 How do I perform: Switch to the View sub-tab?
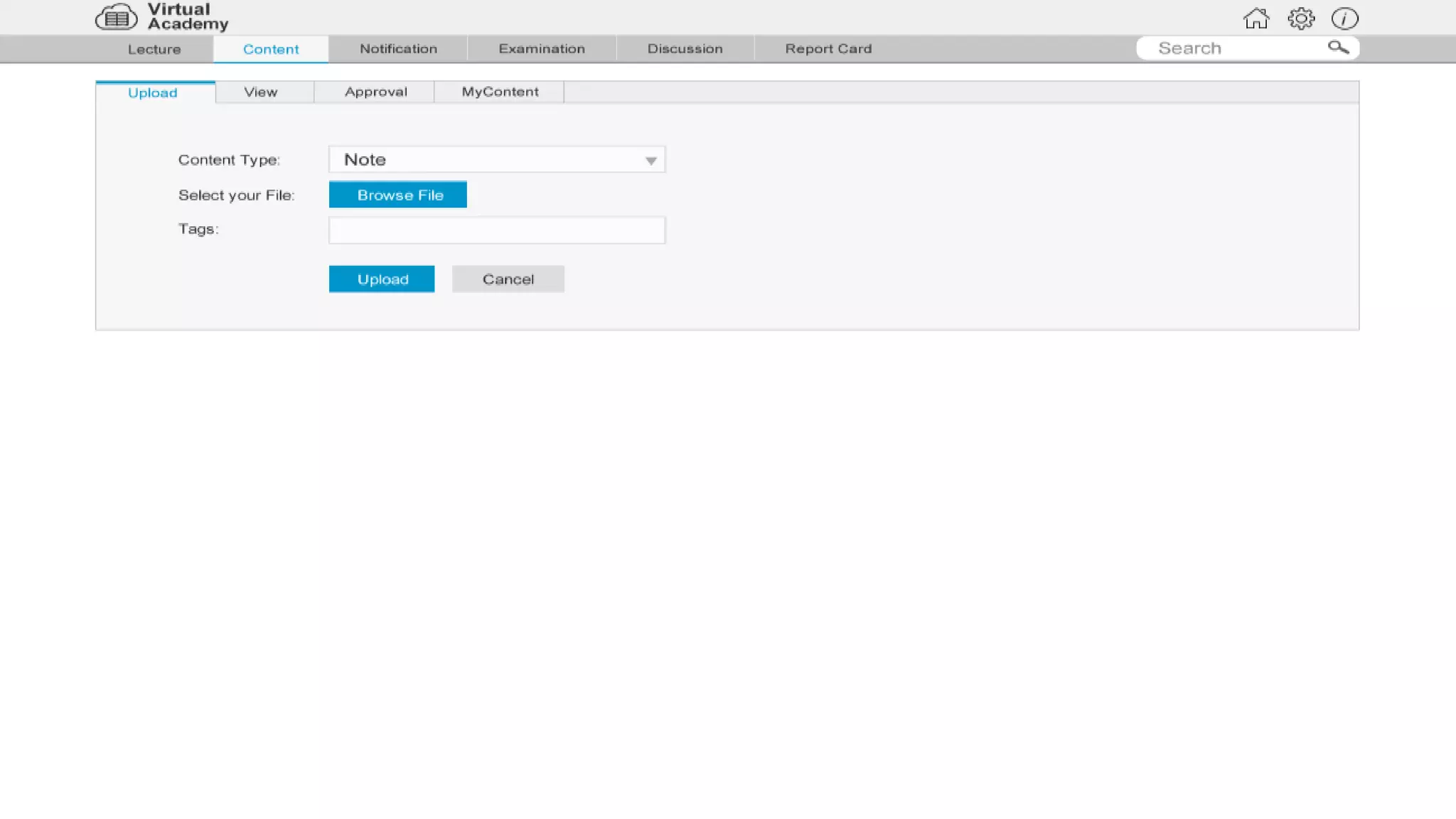261,92
